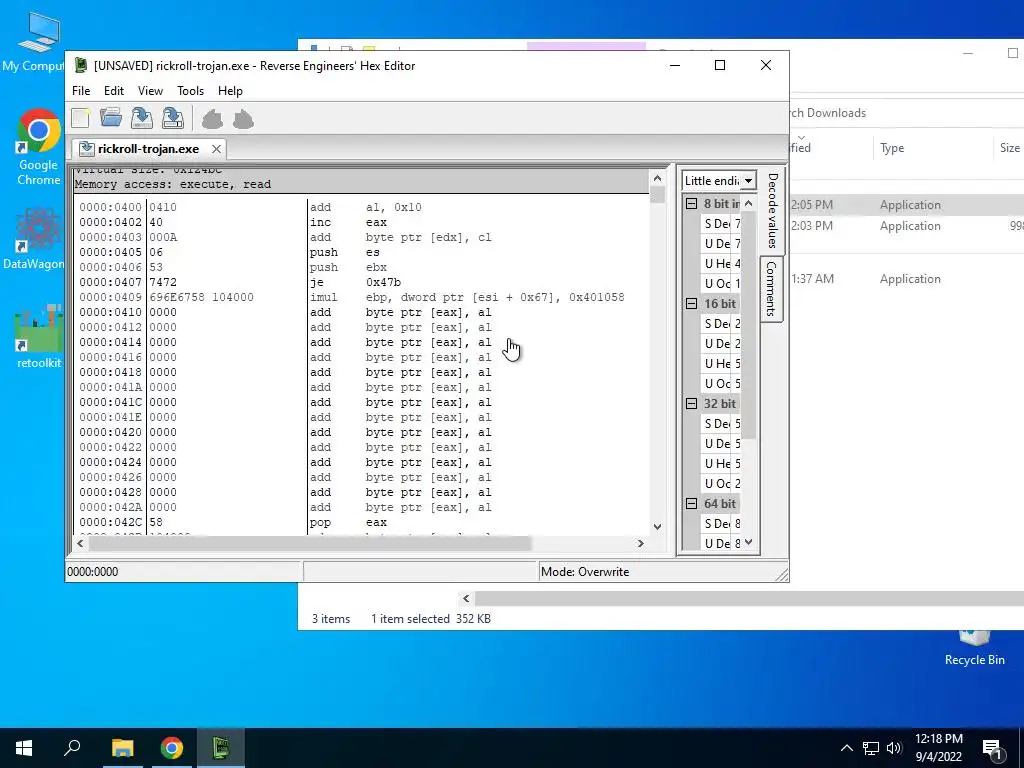Close the rickroll-trojan.exe document tab
This screenshot has width=1024, height=768.
point(216,150)
